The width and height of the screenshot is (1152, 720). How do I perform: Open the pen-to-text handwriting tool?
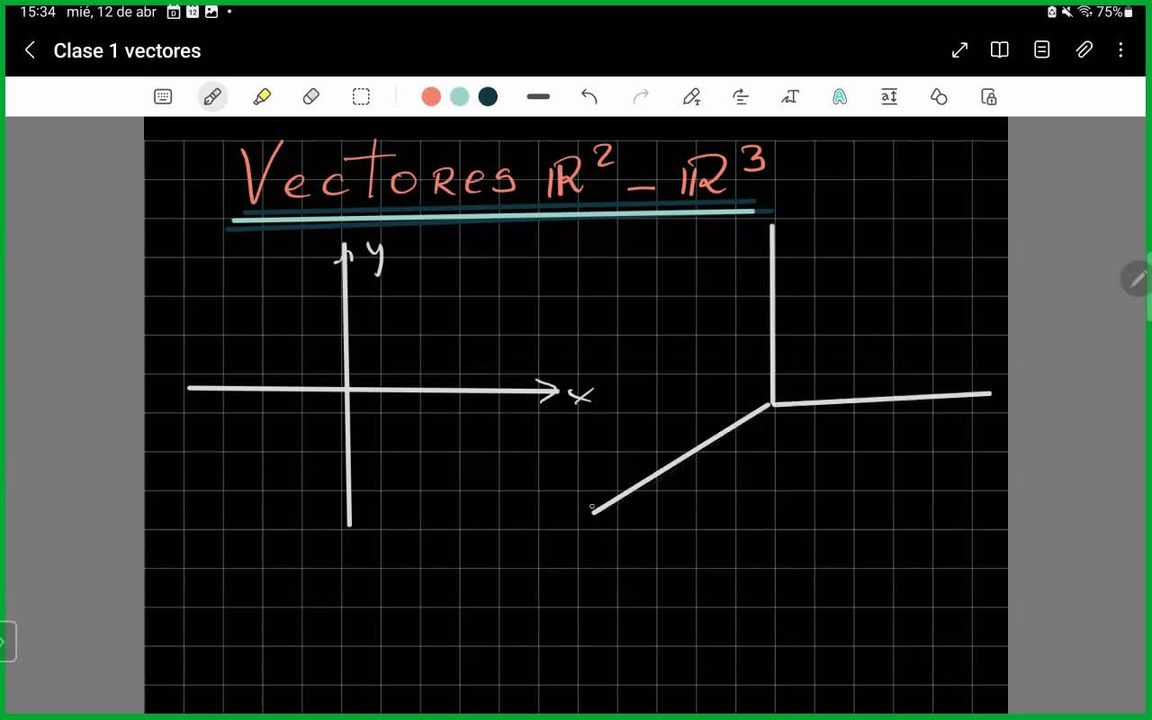[691, 97]
